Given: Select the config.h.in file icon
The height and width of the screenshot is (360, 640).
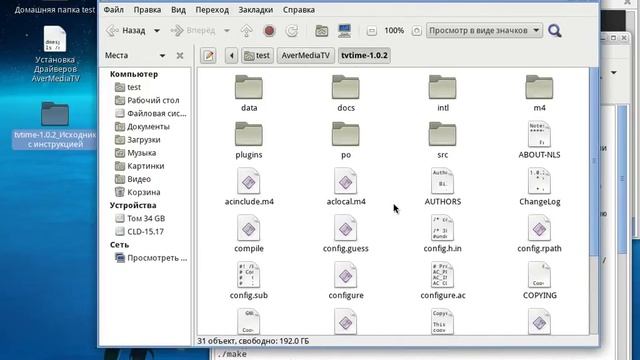Looking at the screenshot, I should [442, 228].
